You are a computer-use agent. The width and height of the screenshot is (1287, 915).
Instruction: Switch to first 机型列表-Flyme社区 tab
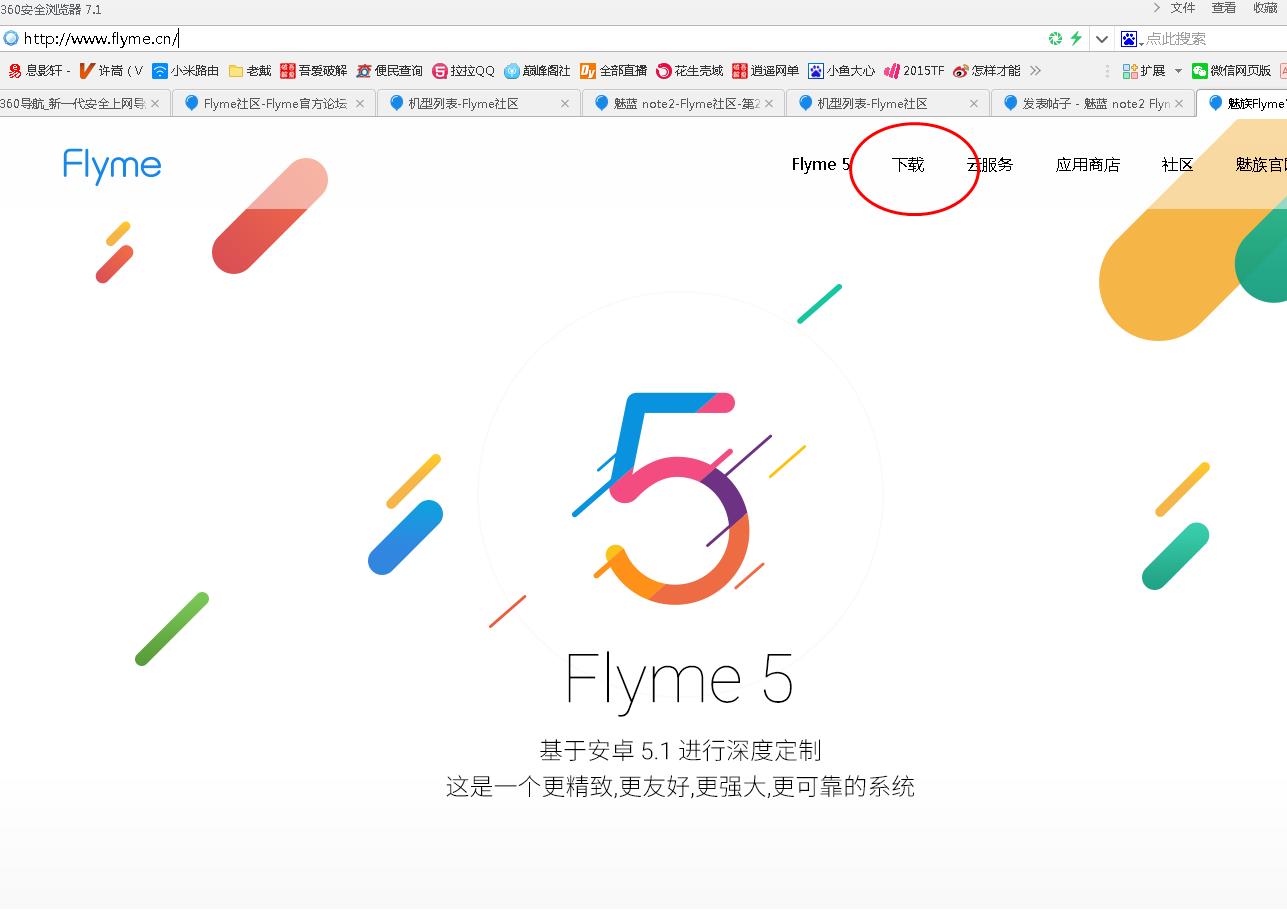coord(479,103)
